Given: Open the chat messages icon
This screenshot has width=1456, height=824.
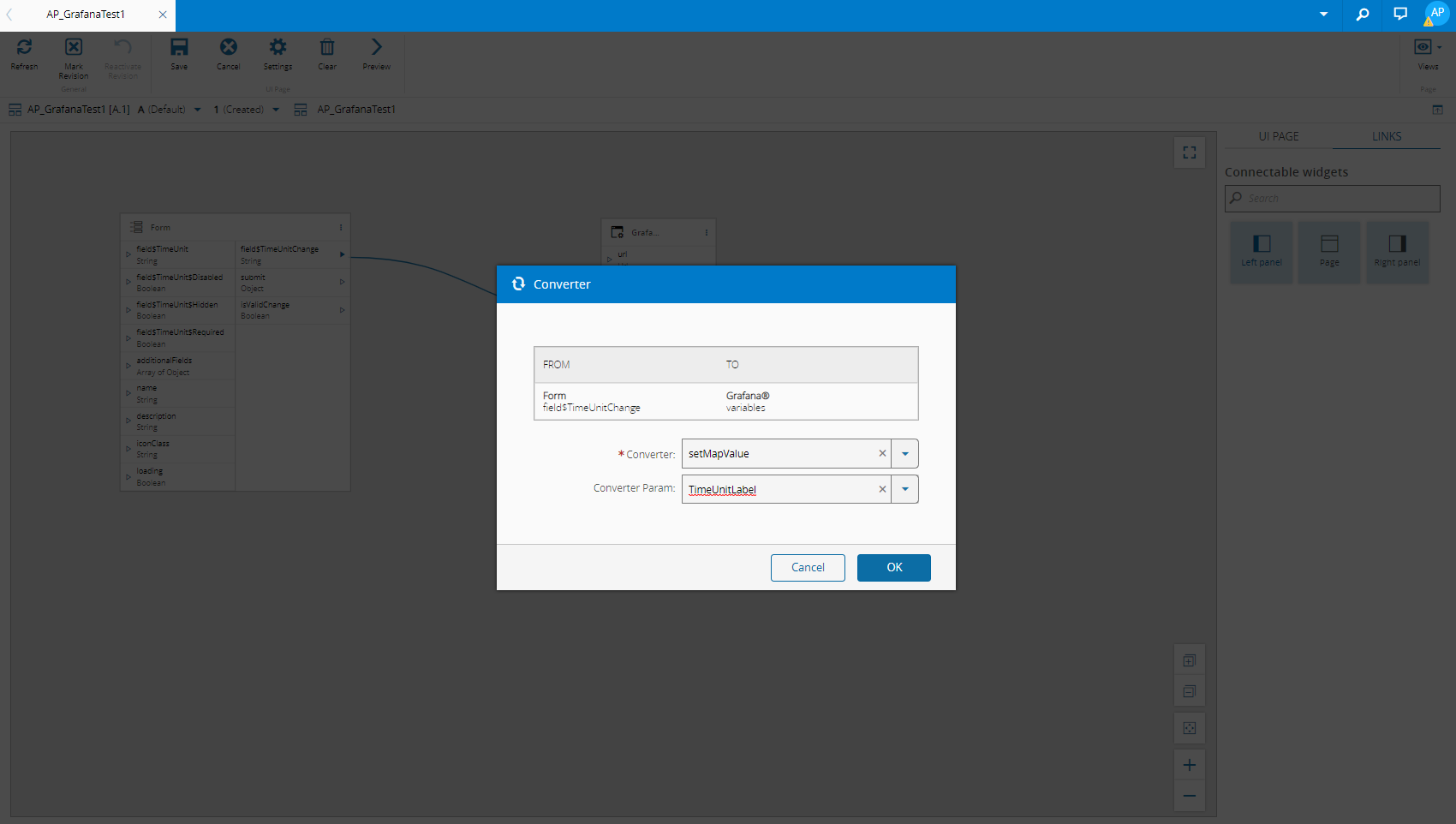Looking at the screenshot, I should tap(1400, 15).
